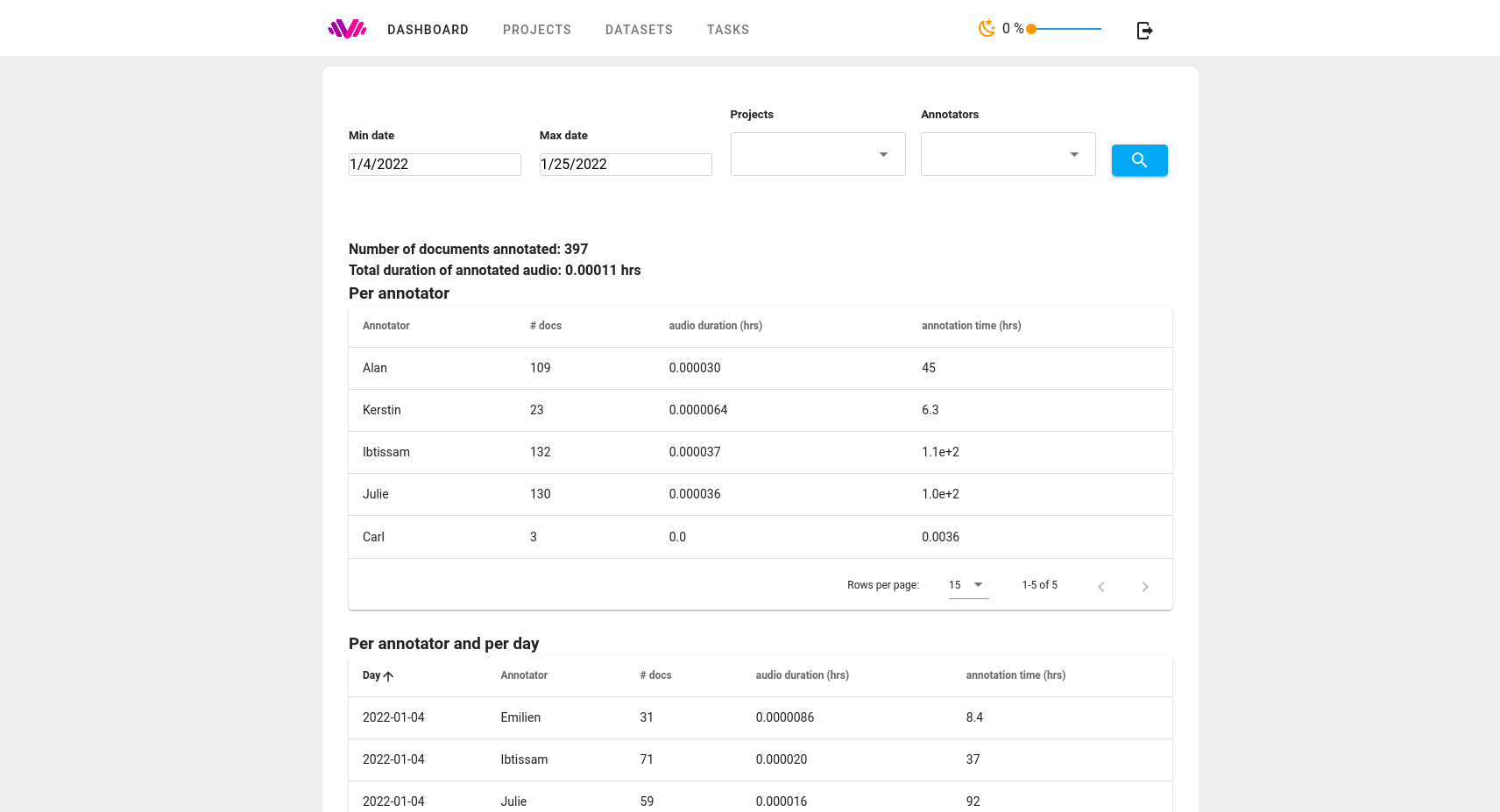The height and width of the screenshot is (812, 1500).
Task: Click the night mode moon icon
Action: click(x=987, y=28)
